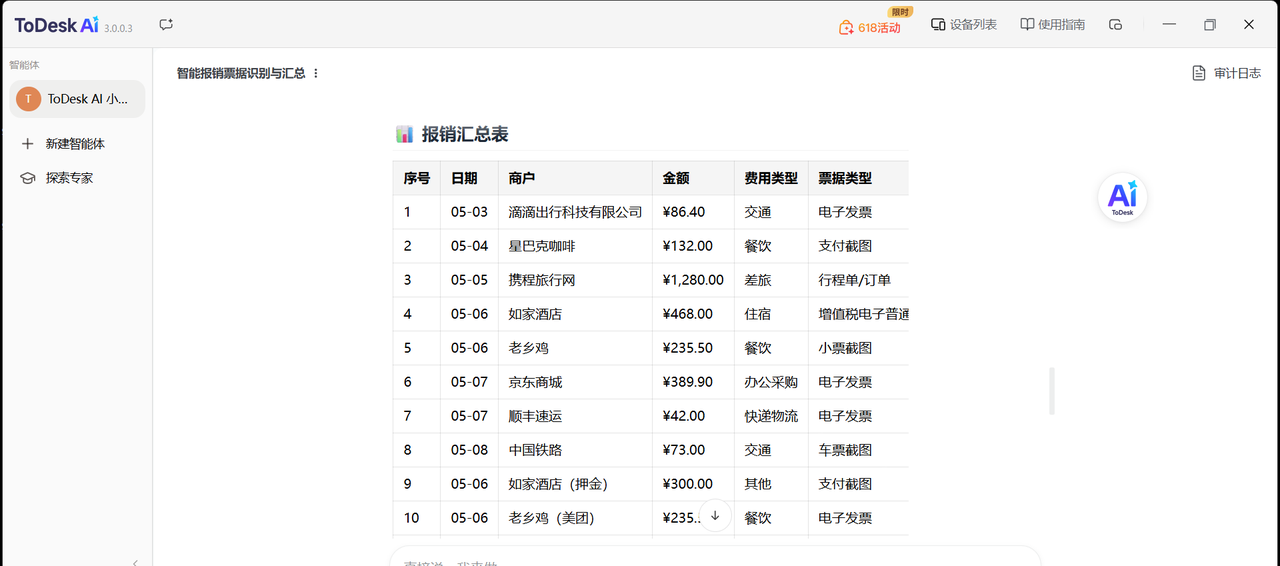Click the 05-04 date cell

point(469,246)
